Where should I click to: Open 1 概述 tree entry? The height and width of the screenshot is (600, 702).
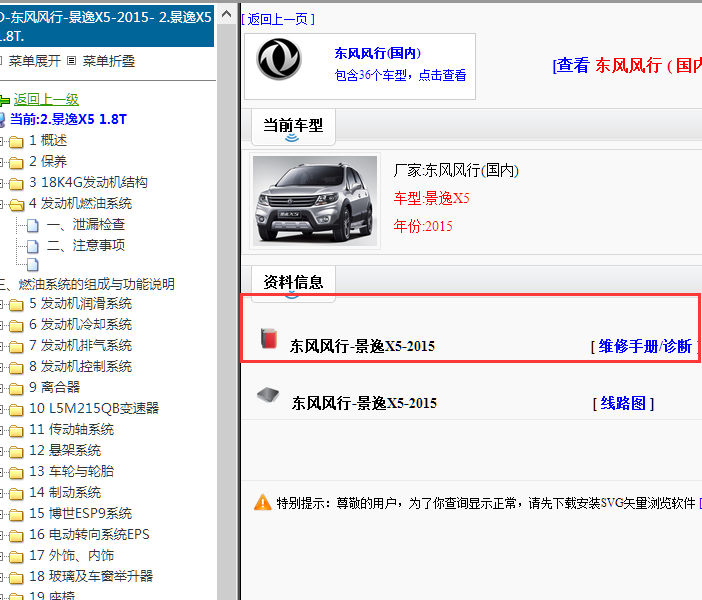(x=48, y=140)
